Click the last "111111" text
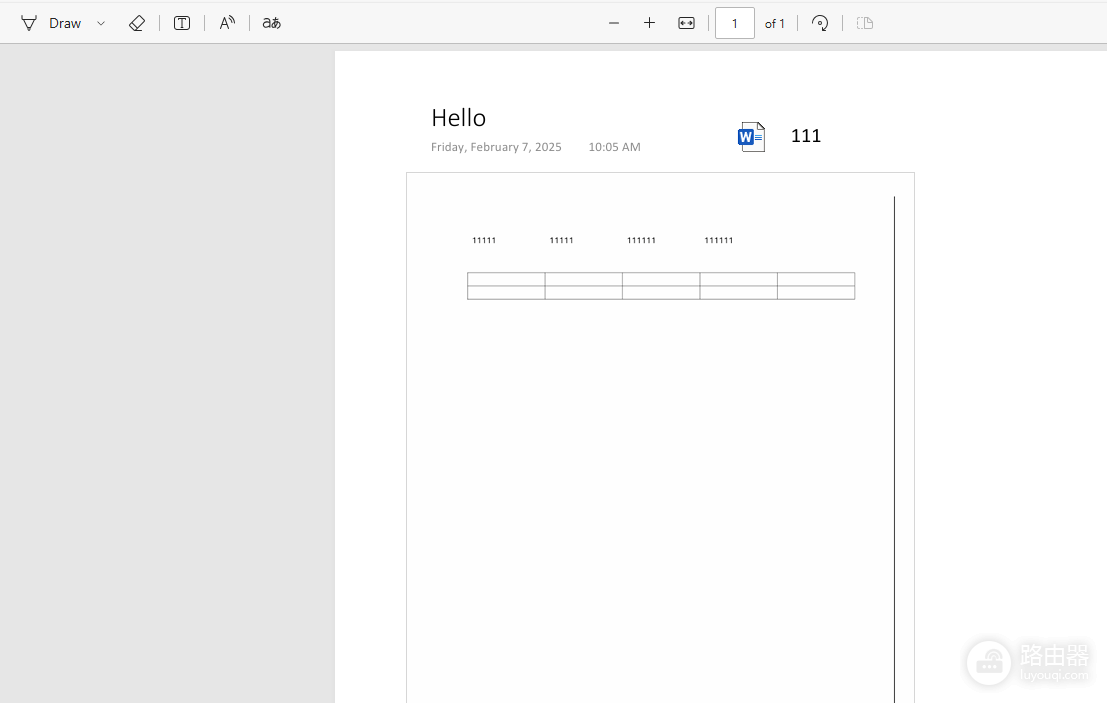The height and width of the screenshot is (703, 1107). click(719, 240)
